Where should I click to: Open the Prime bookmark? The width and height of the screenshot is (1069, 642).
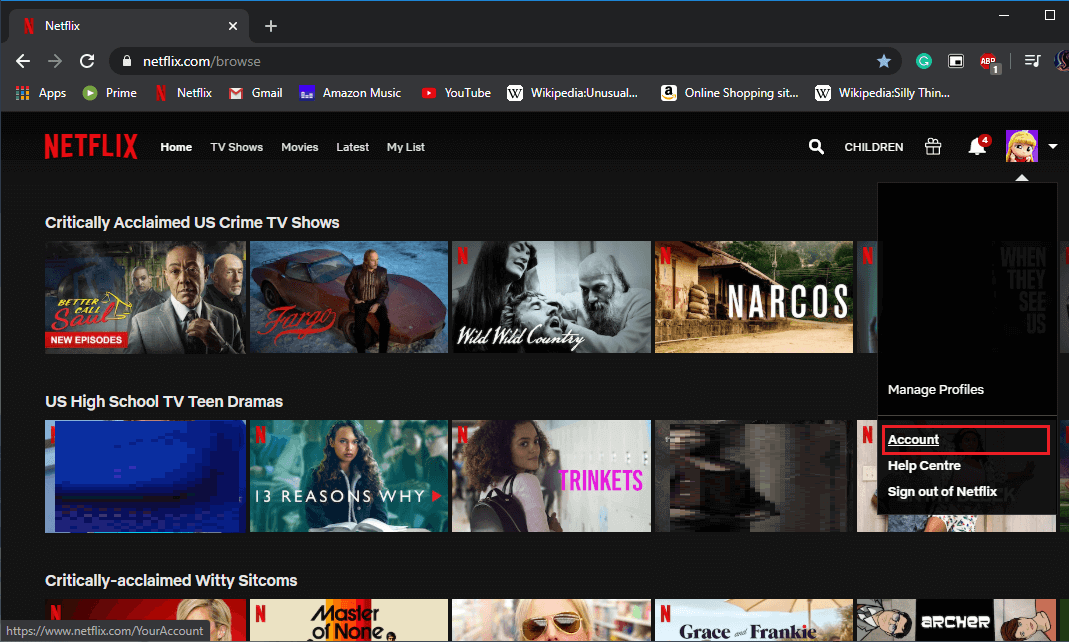[x=110, y=93]
